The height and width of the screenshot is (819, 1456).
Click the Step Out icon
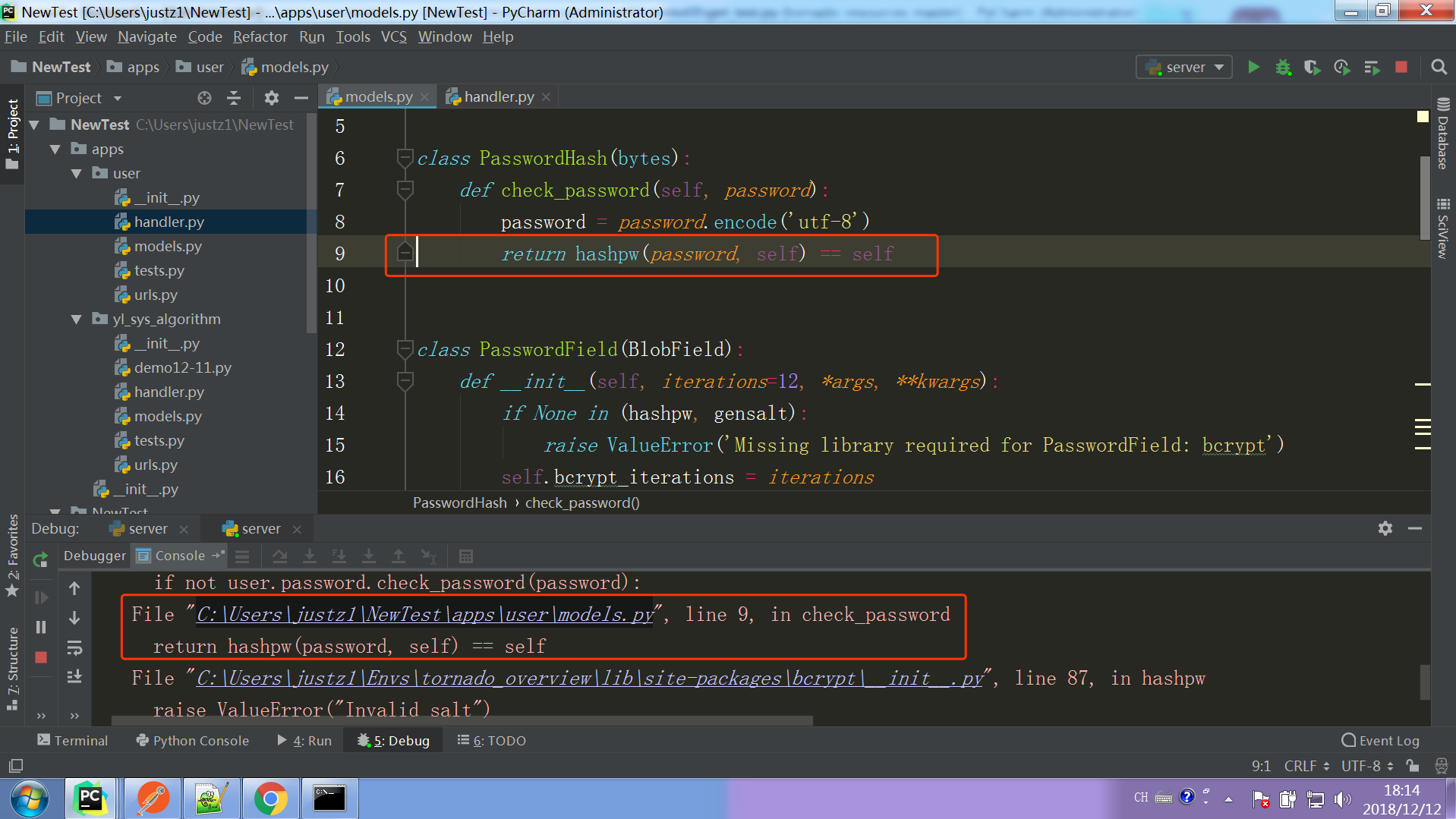point(398,556)
